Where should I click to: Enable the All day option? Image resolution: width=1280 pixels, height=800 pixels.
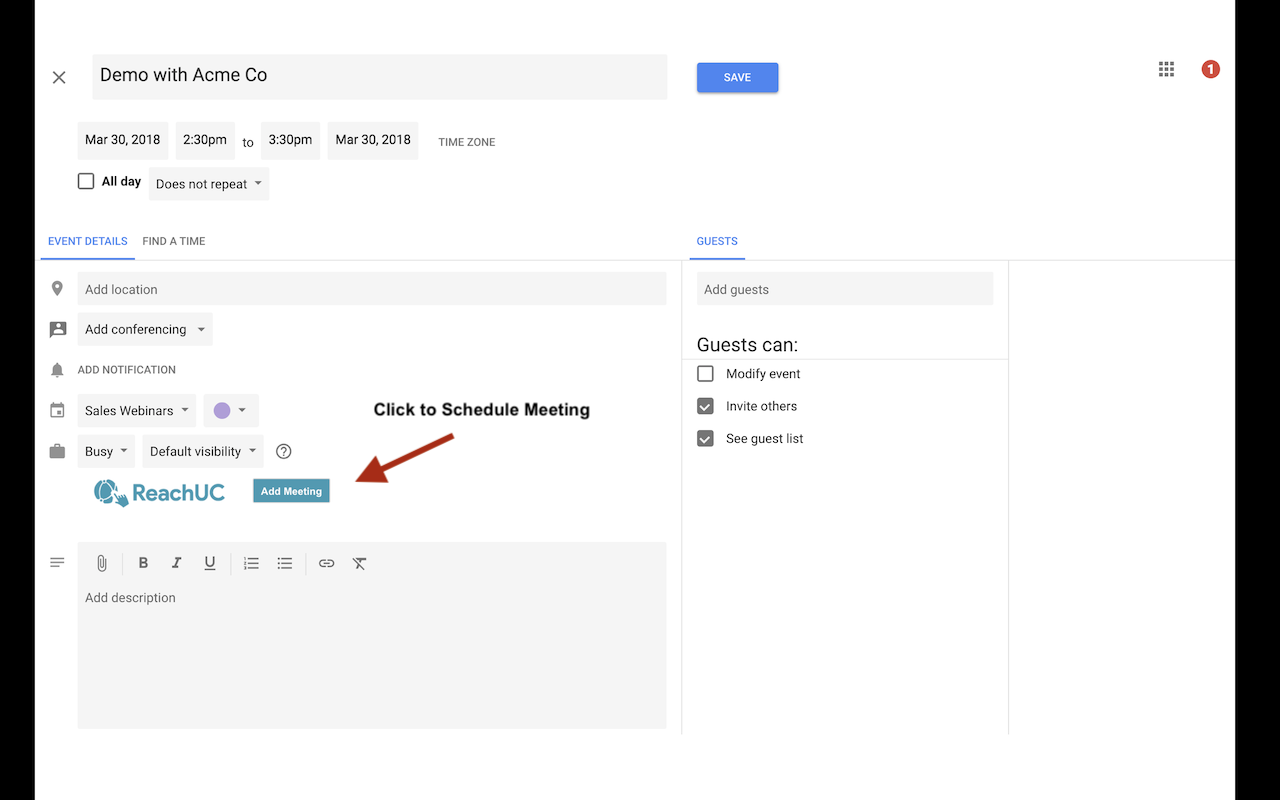(86, 181)
